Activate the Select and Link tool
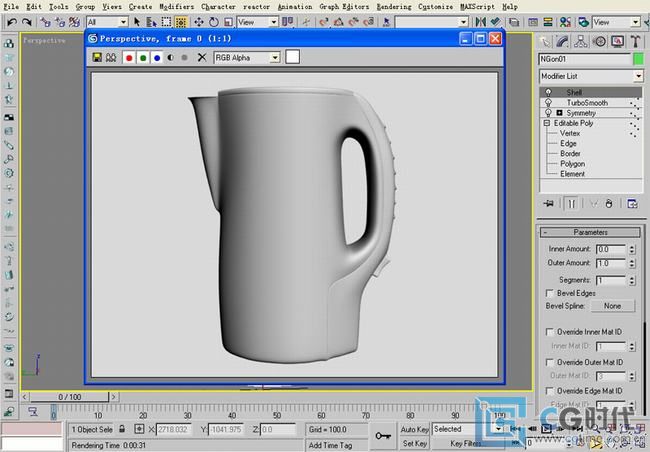The image size is (650, 452). click(46, 22)
